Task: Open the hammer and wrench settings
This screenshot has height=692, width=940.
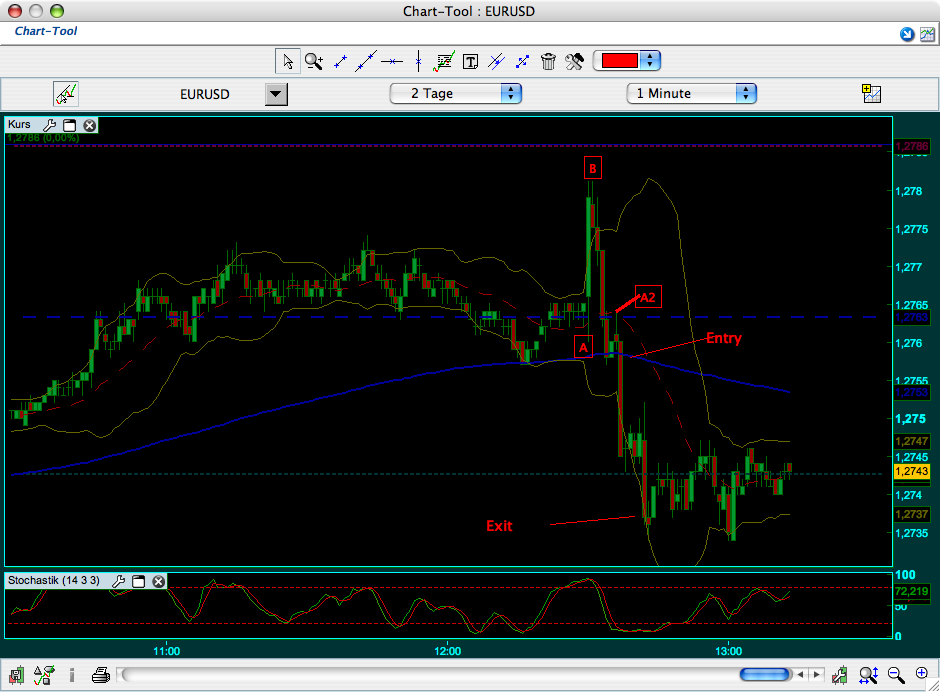Action: 574,61
